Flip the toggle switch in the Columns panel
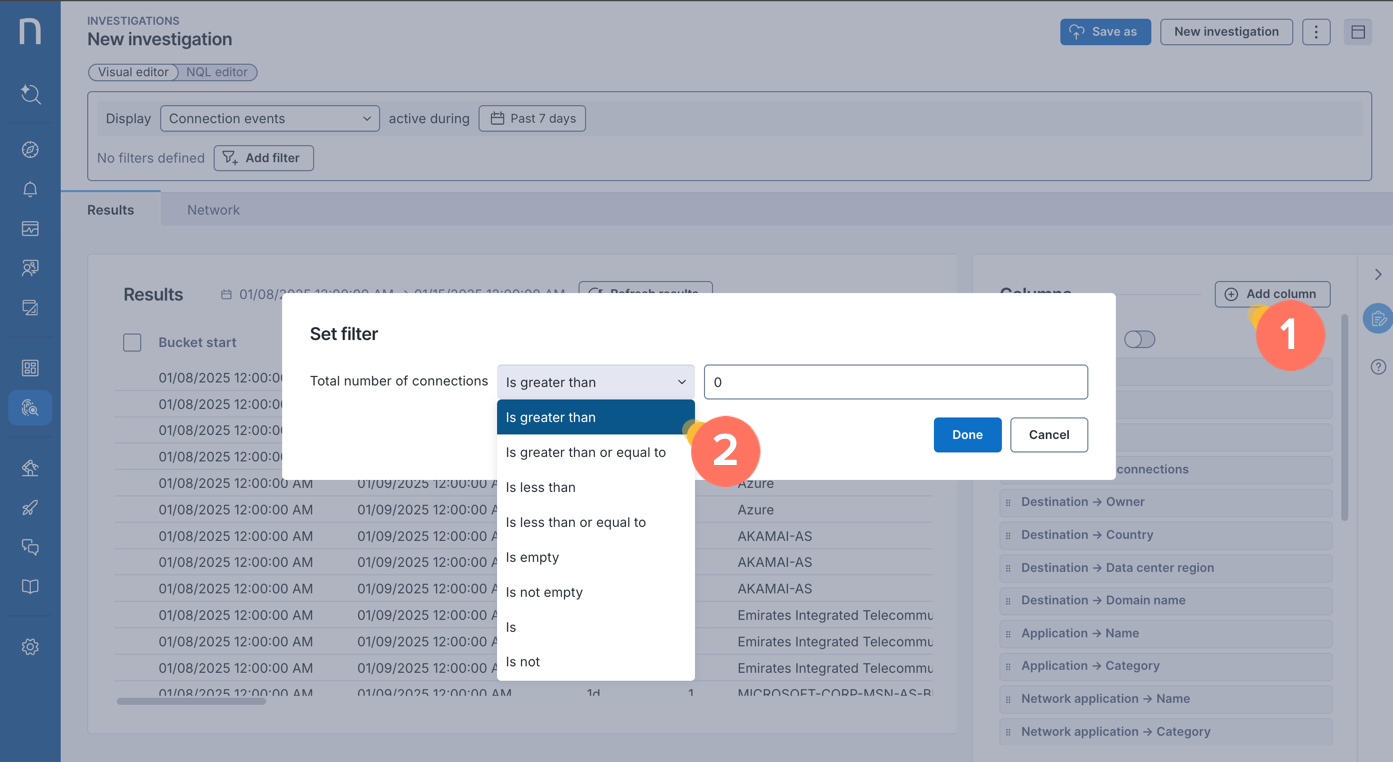1393x762 pixels. (x=1139, y=340)
